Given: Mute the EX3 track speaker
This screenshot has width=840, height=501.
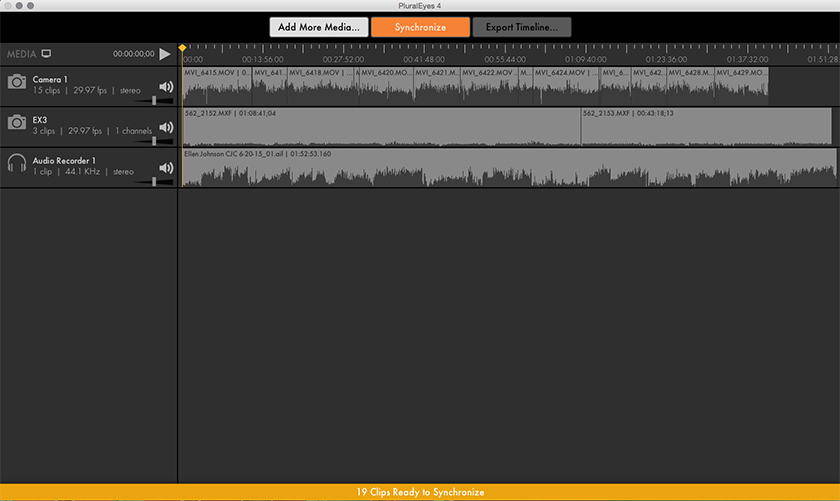Looking at the screenshot, I should [166, 127].
